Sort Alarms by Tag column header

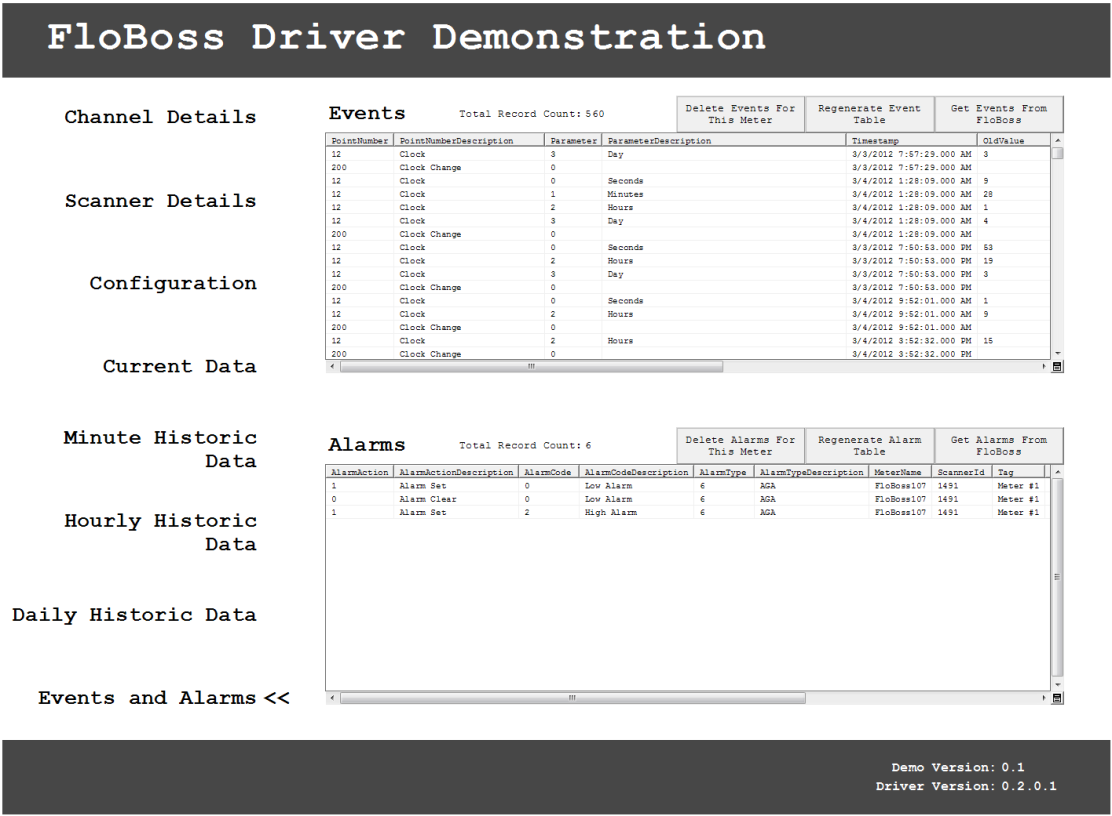click(1018, 472)
